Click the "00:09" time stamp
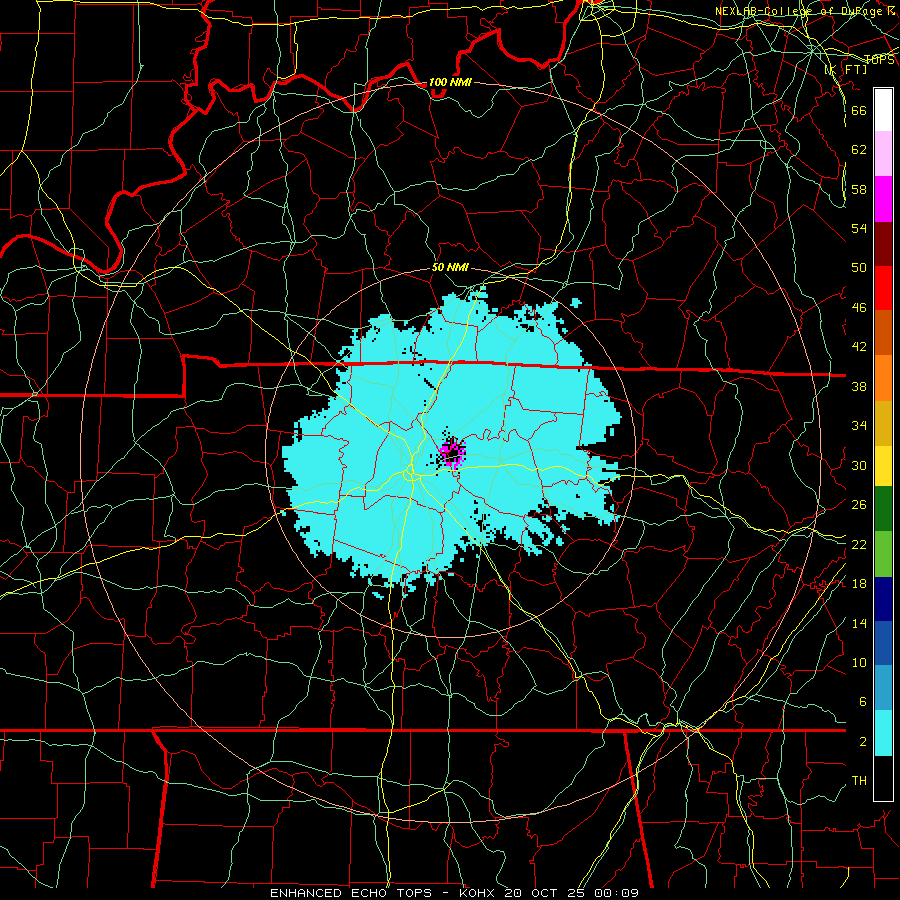The width and height of the screenshot is (900, 900). point(616,893)
